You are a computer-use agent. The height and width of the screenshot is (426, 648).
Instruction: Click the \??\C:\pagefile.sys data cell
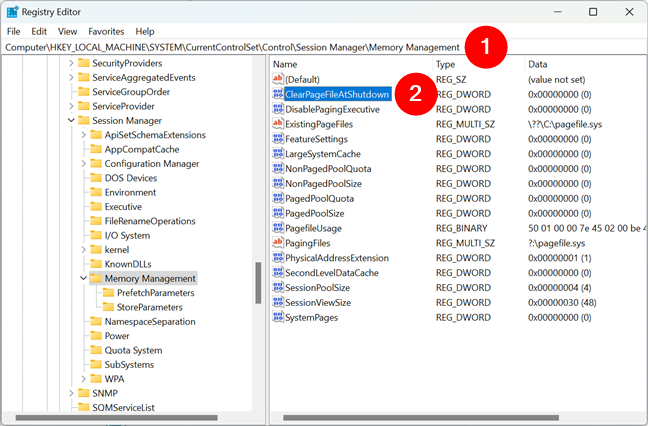[565, 124]
